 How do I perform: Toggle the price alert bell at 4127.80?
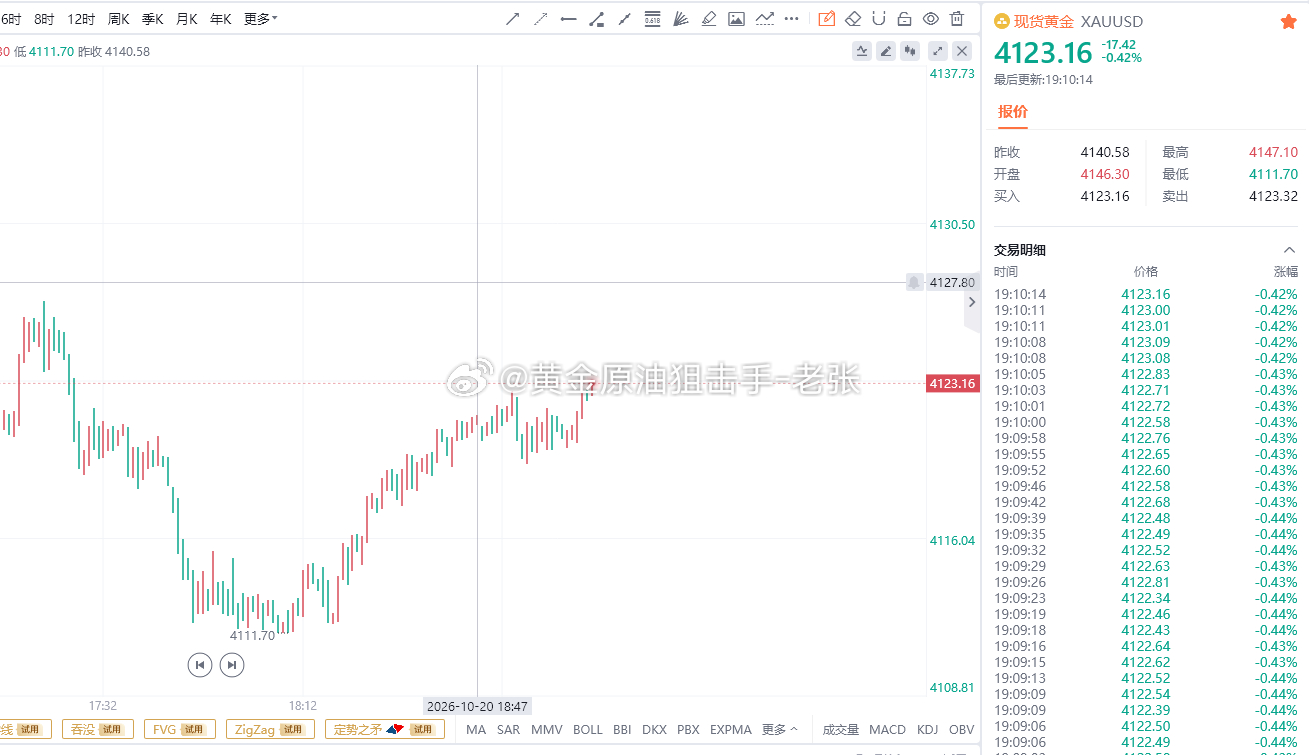914,283
